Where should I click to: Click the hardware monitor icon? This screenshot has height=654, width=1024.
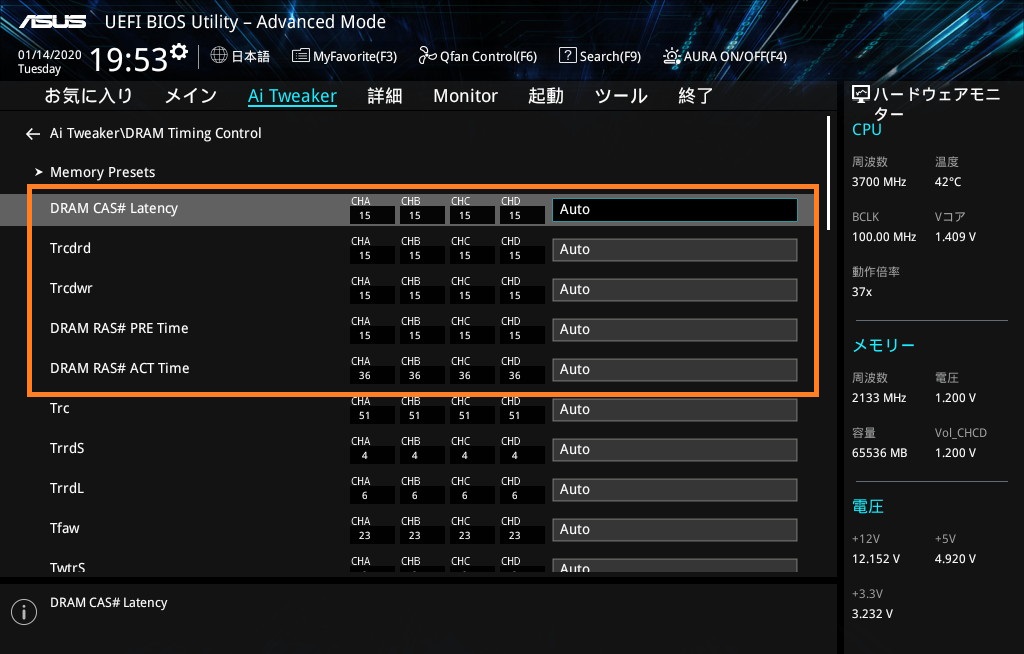point(861,95)
